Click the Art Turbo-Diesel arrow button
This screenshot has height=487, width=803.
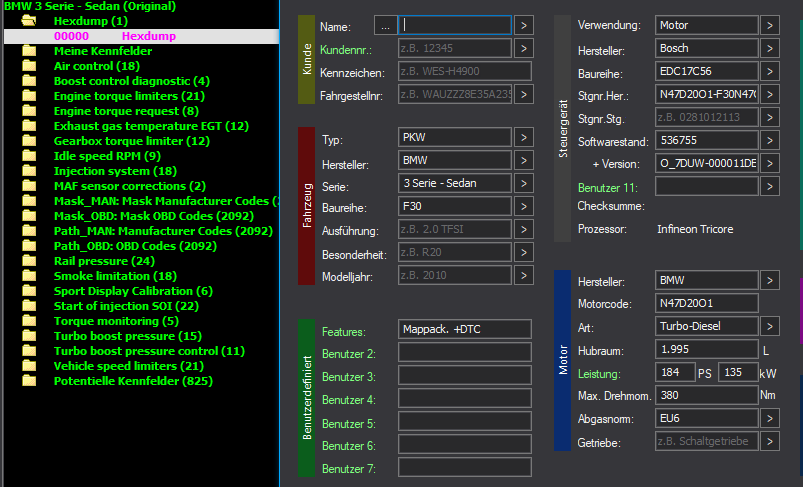770,326
